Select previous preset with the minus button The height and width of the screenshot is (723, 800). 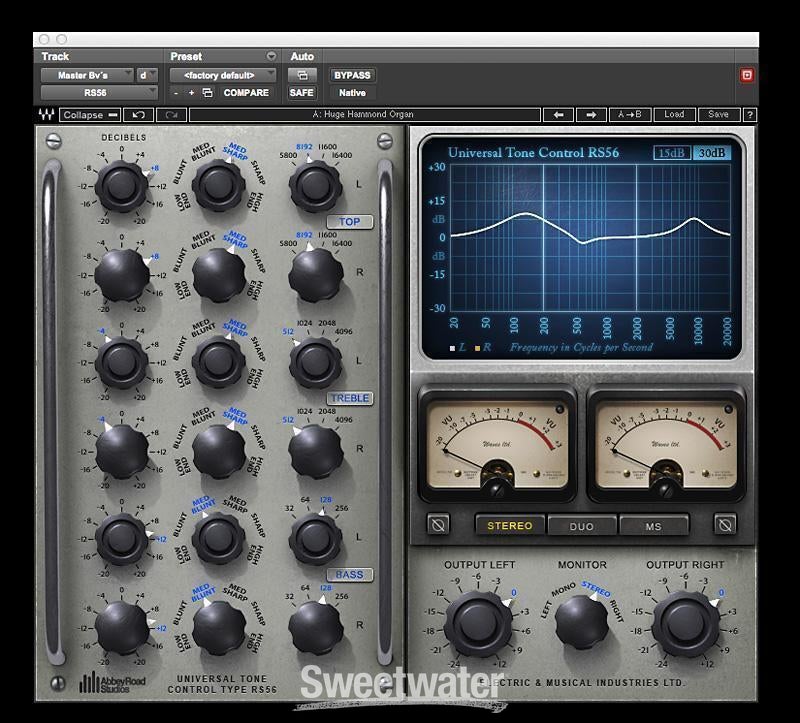point(176,93)
